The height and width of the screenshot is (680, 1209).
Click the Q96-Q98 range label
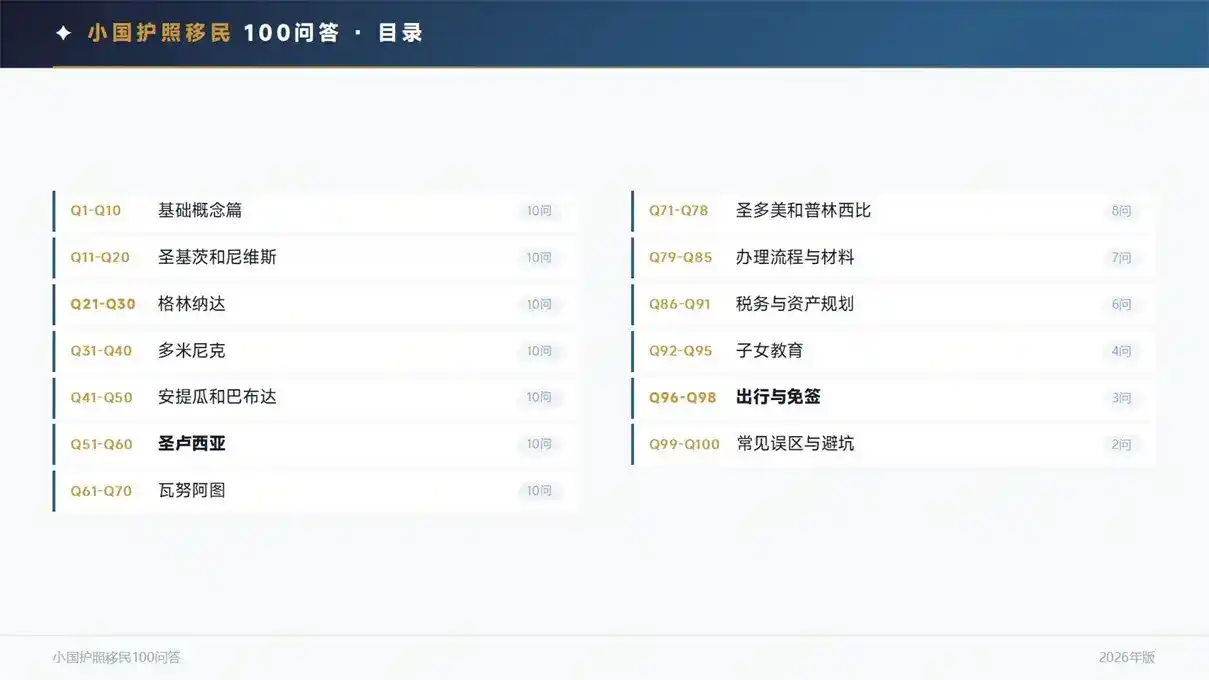pyautogui.click(x=683, y=397)
